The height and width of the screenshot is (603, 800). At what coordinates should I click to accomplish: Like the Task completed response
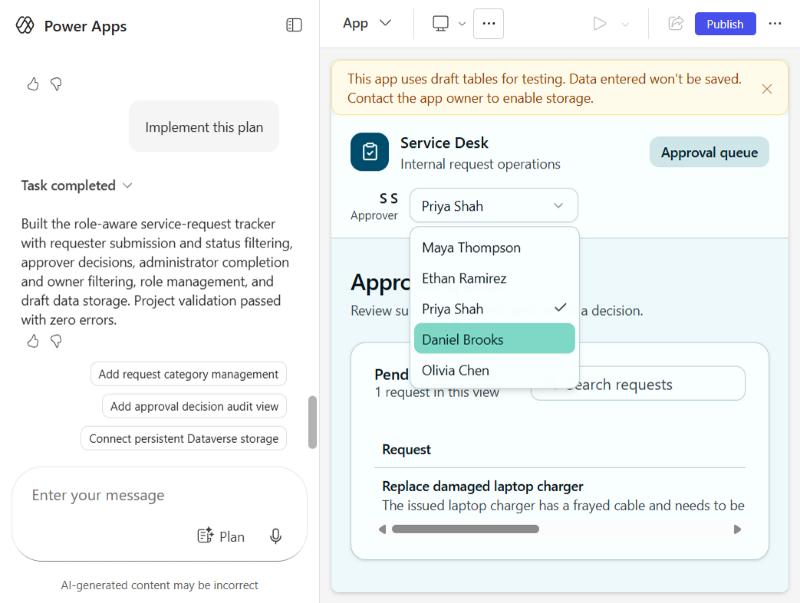click(33, 341)
